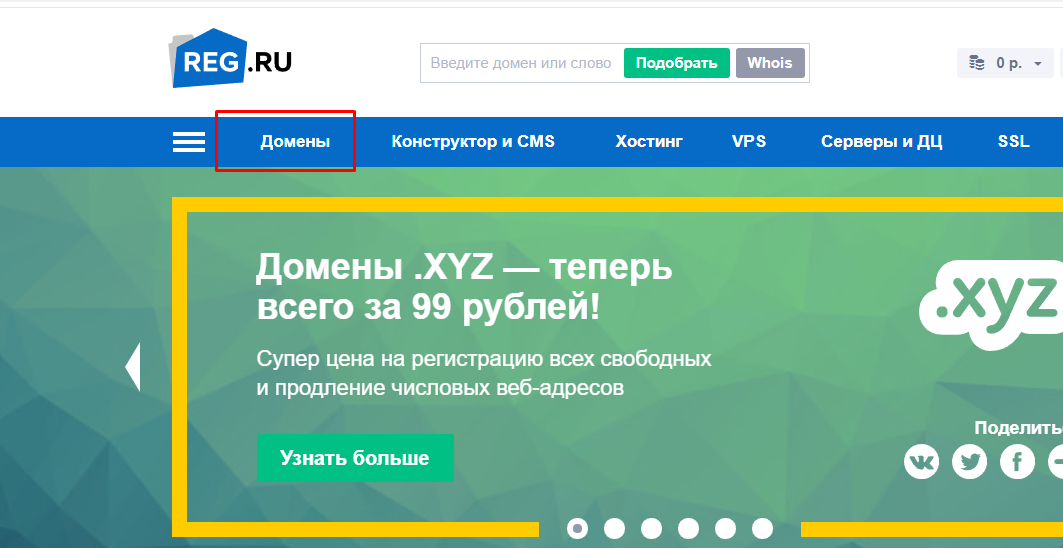The height and width of the screenshot is (548, 1063).
Task: Open the Хостинг menu item
Action: click(649, 142)
